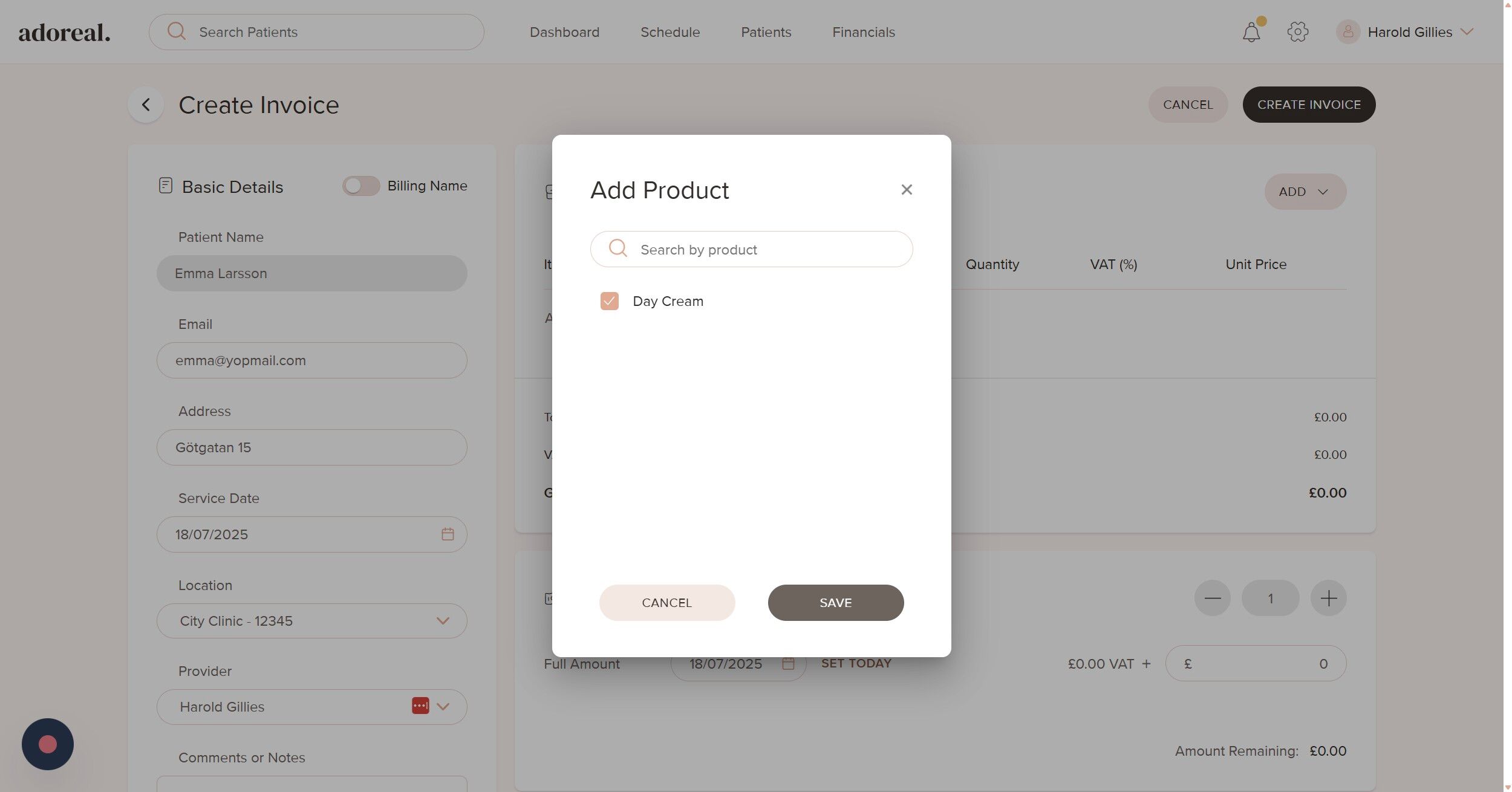Uncheck the Day Cream checkbox
The image size is (1512, 792).
click(x=609, y=301)
